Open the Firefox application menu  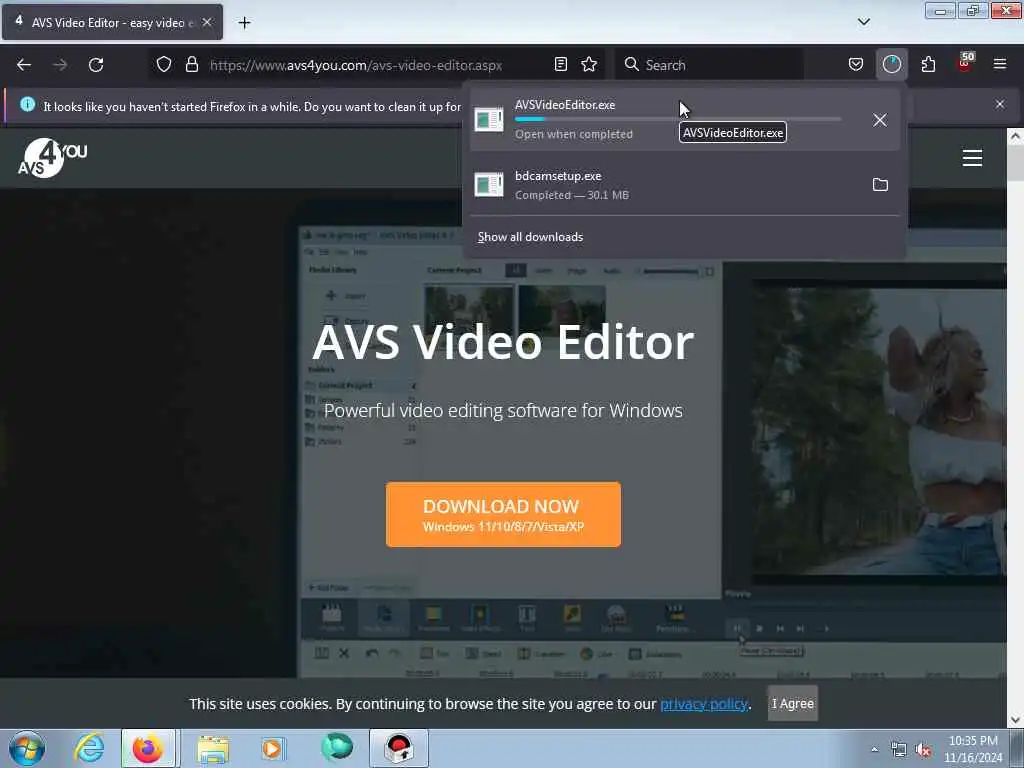pos(999,65)
